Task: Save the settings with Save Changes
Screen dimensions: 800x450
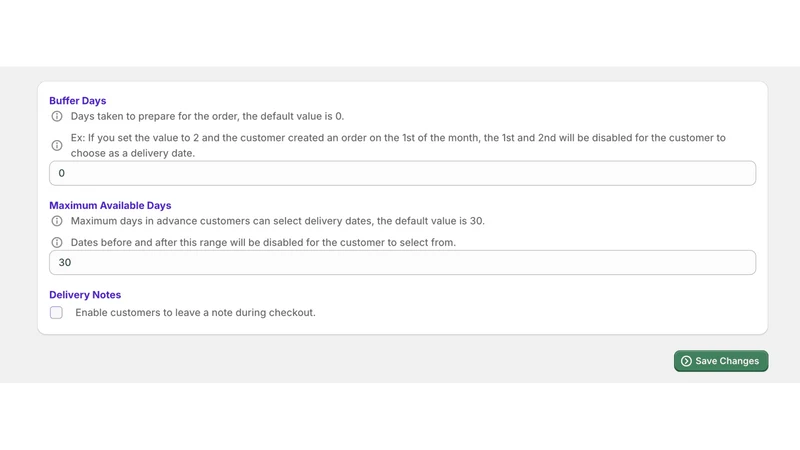Action: [721, 361]
